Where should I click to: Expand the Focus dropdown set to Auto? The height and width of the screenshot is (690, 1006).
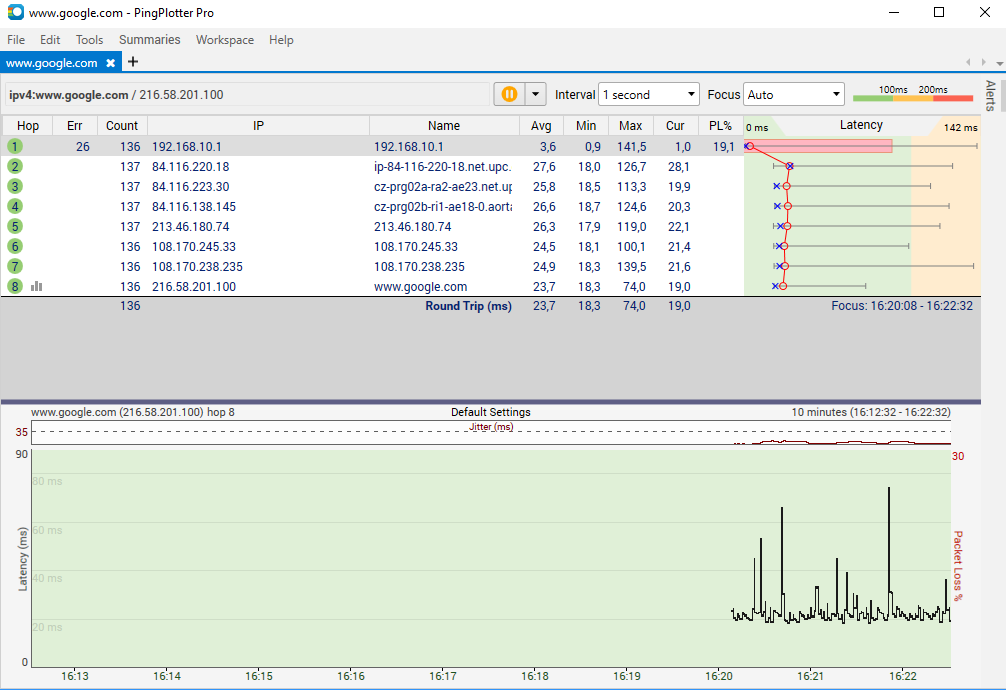click(x=794, y=94)
